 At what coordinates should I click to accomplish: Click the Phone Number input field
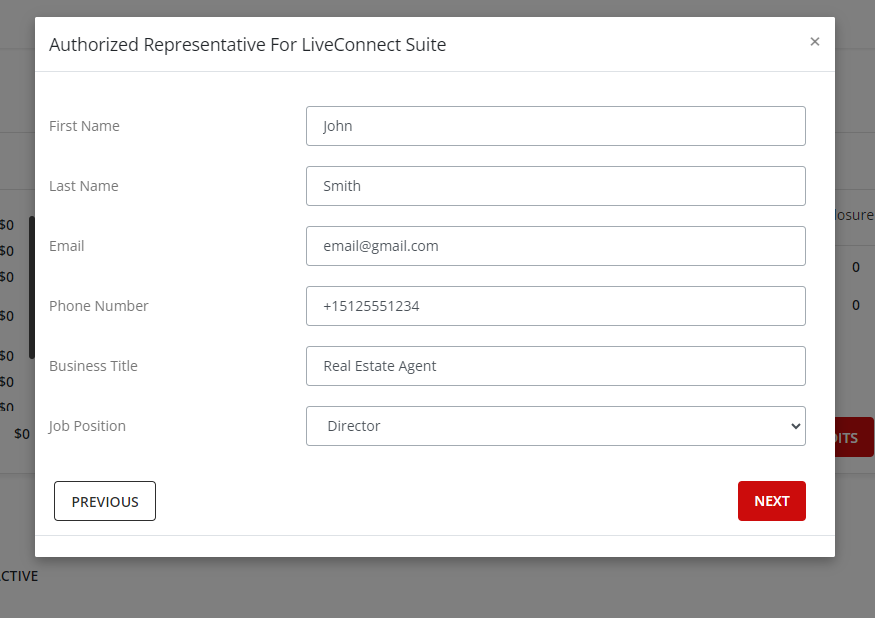pyautogui.click(x=555, y=306)
